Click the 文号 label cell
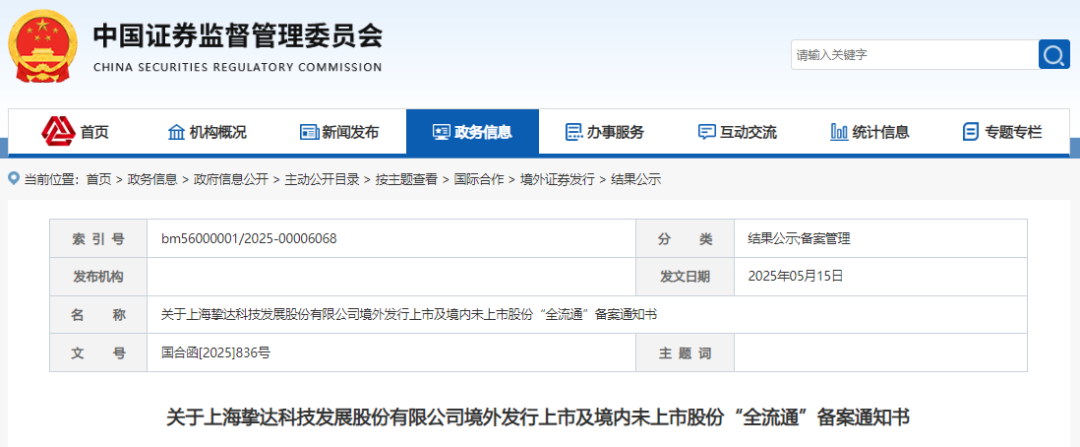 [98, 353]
